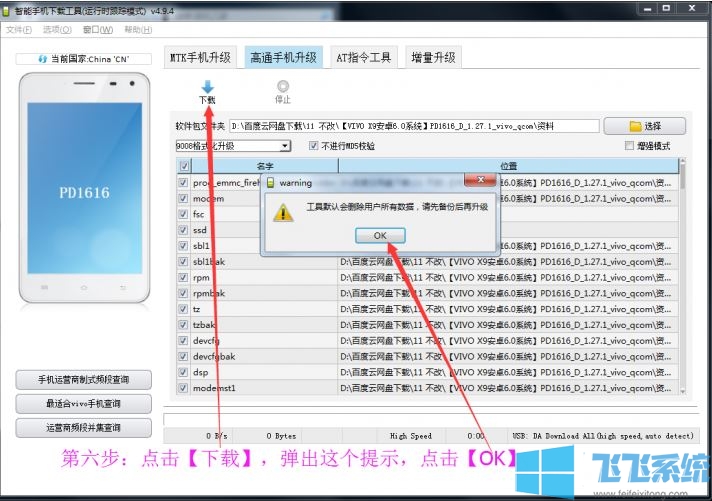Click the empty download progress bar
This screenshot has height=501, width=712.
coord(430,420)
